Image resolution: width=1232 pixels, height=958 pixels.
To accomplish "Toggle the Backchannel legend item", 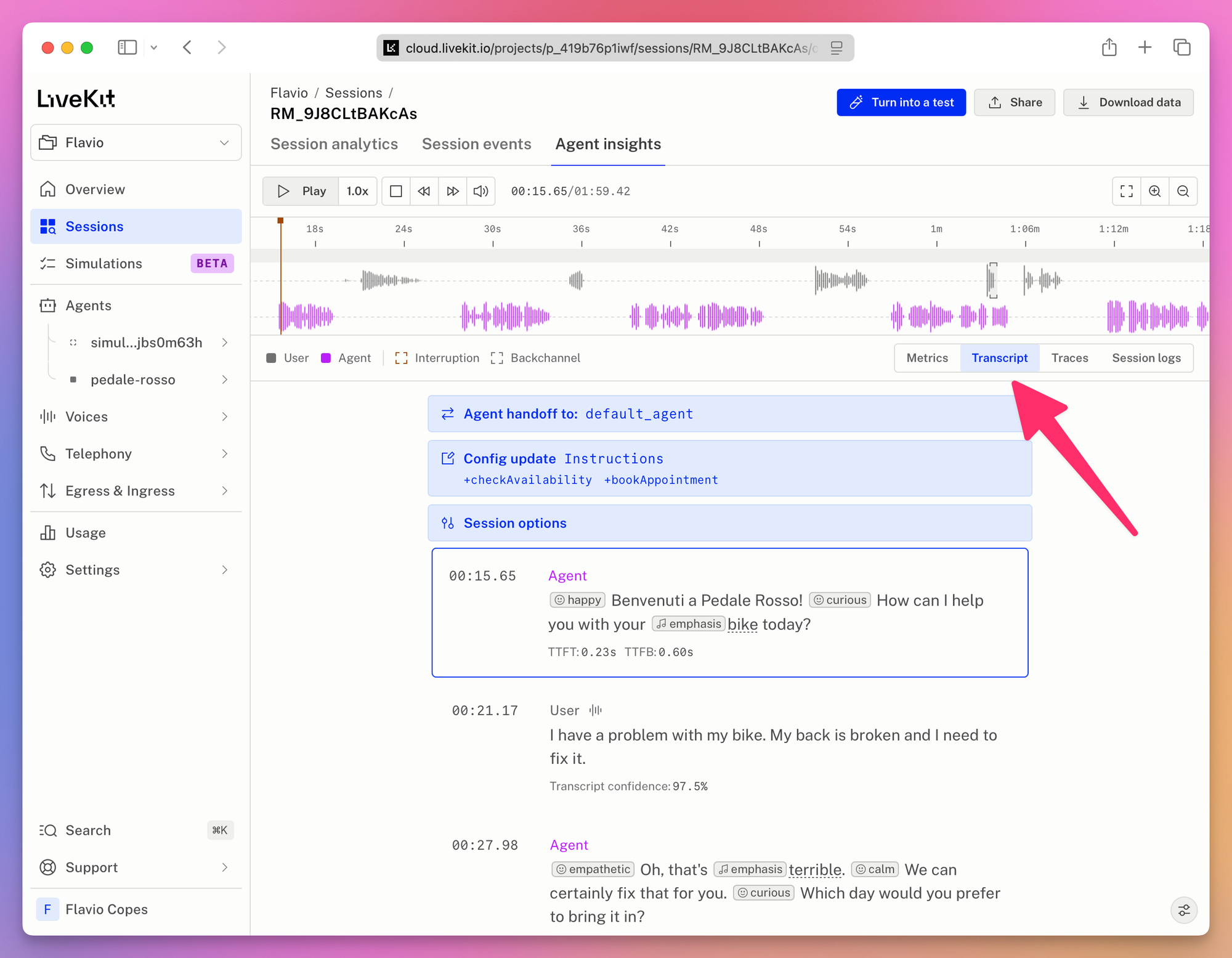I will click(x=535, y=358).
